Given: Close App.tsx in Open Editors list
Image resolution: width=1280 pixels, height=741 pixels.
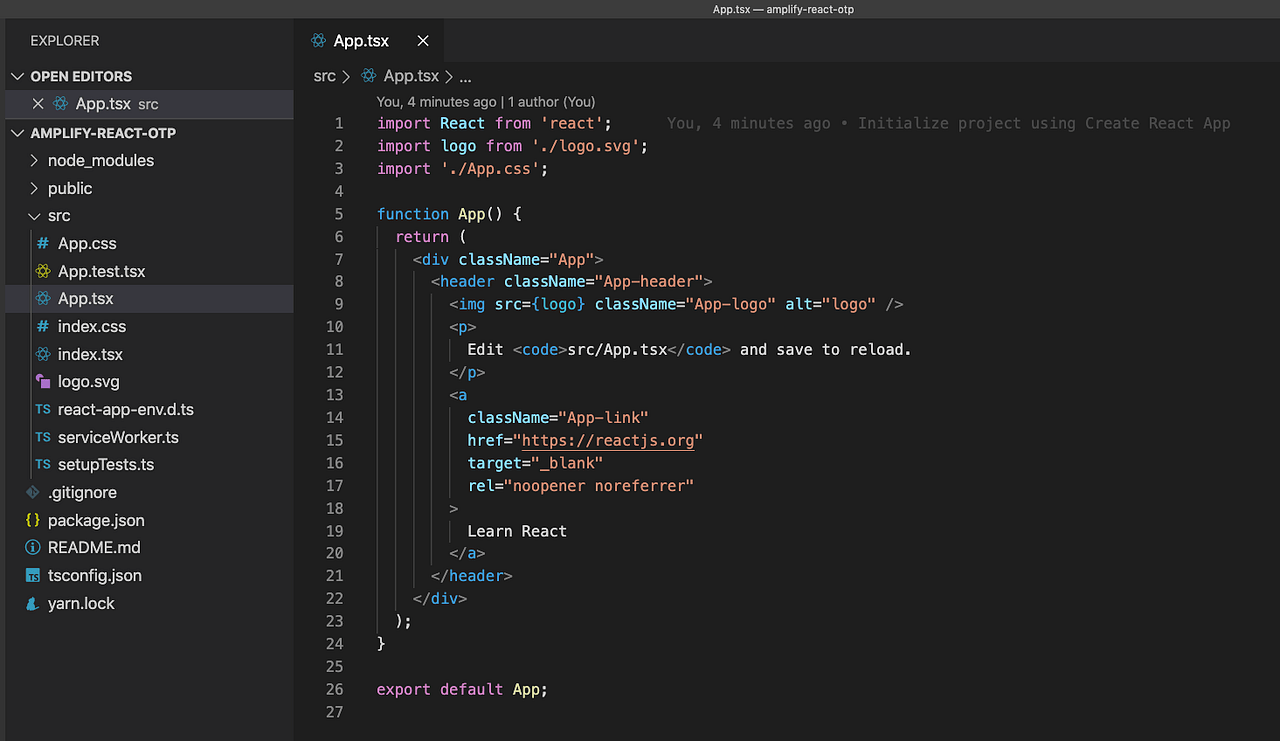Looking at the screenshot, I should (38, 104).
